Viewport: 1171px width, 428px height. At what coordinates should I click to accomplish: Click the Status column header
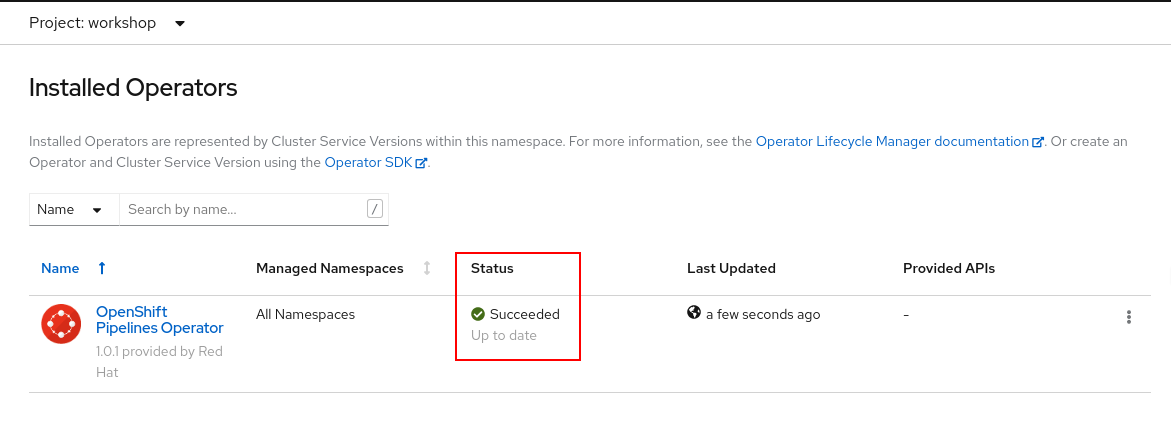coord(492,268)
